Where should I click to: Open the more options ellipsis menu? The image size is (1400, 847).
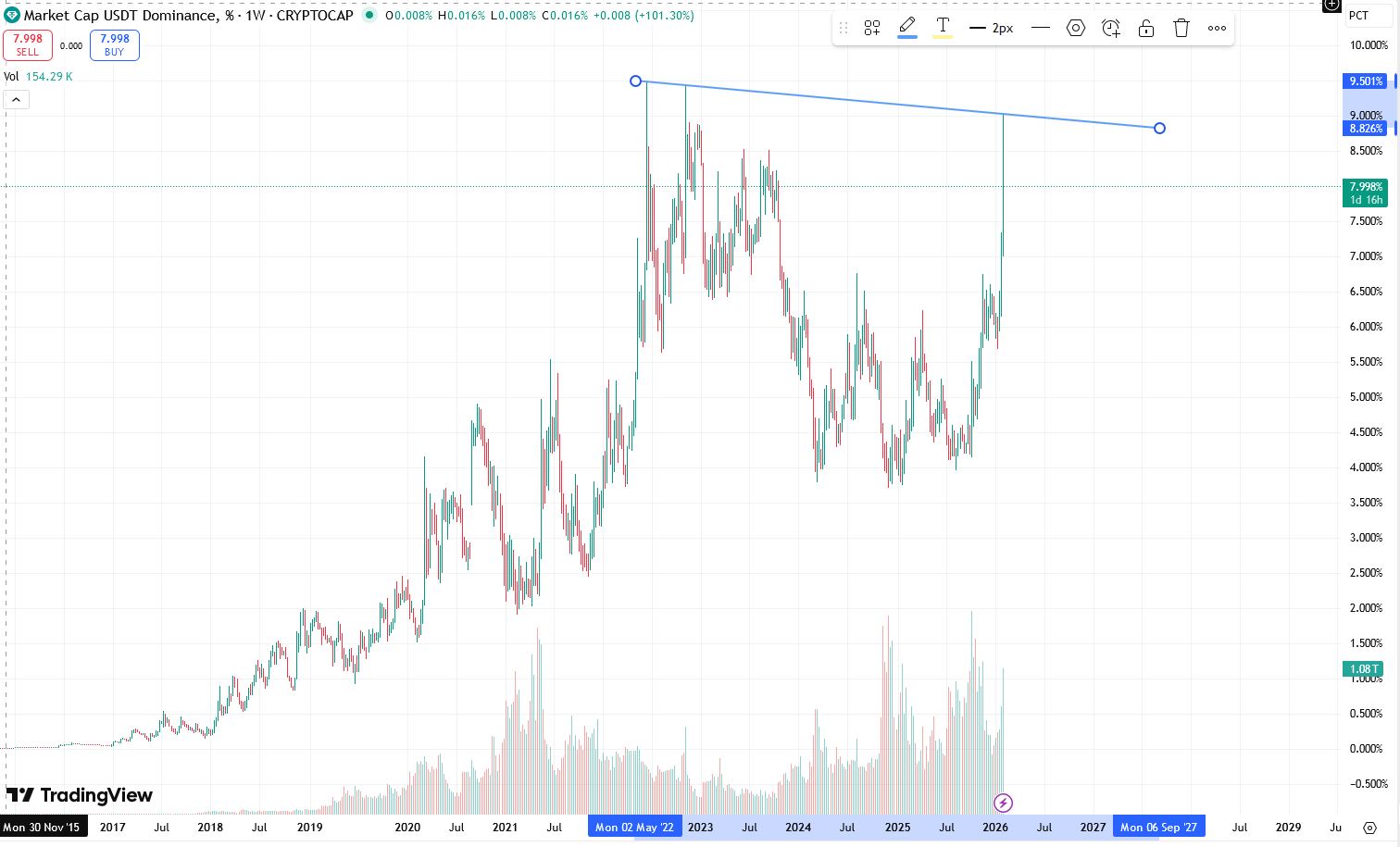[1217, 28]
